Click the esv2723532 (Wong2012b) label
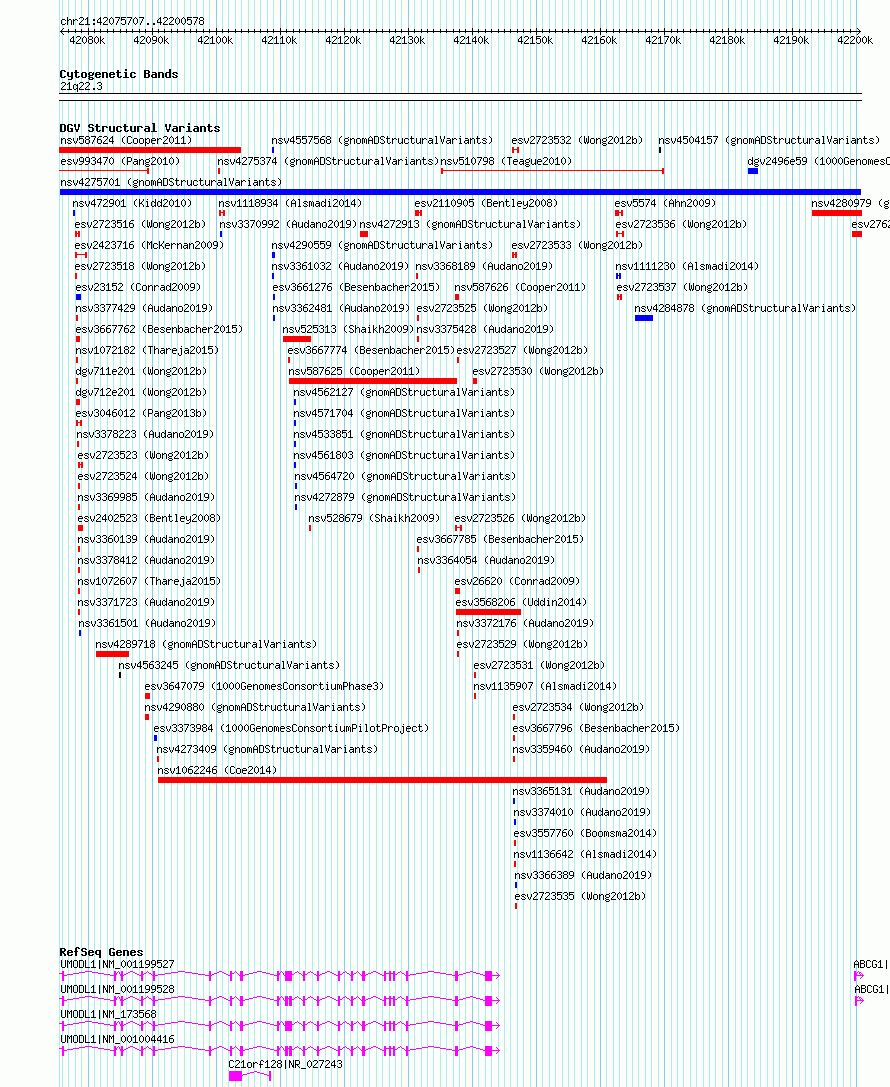 [577, 140]
